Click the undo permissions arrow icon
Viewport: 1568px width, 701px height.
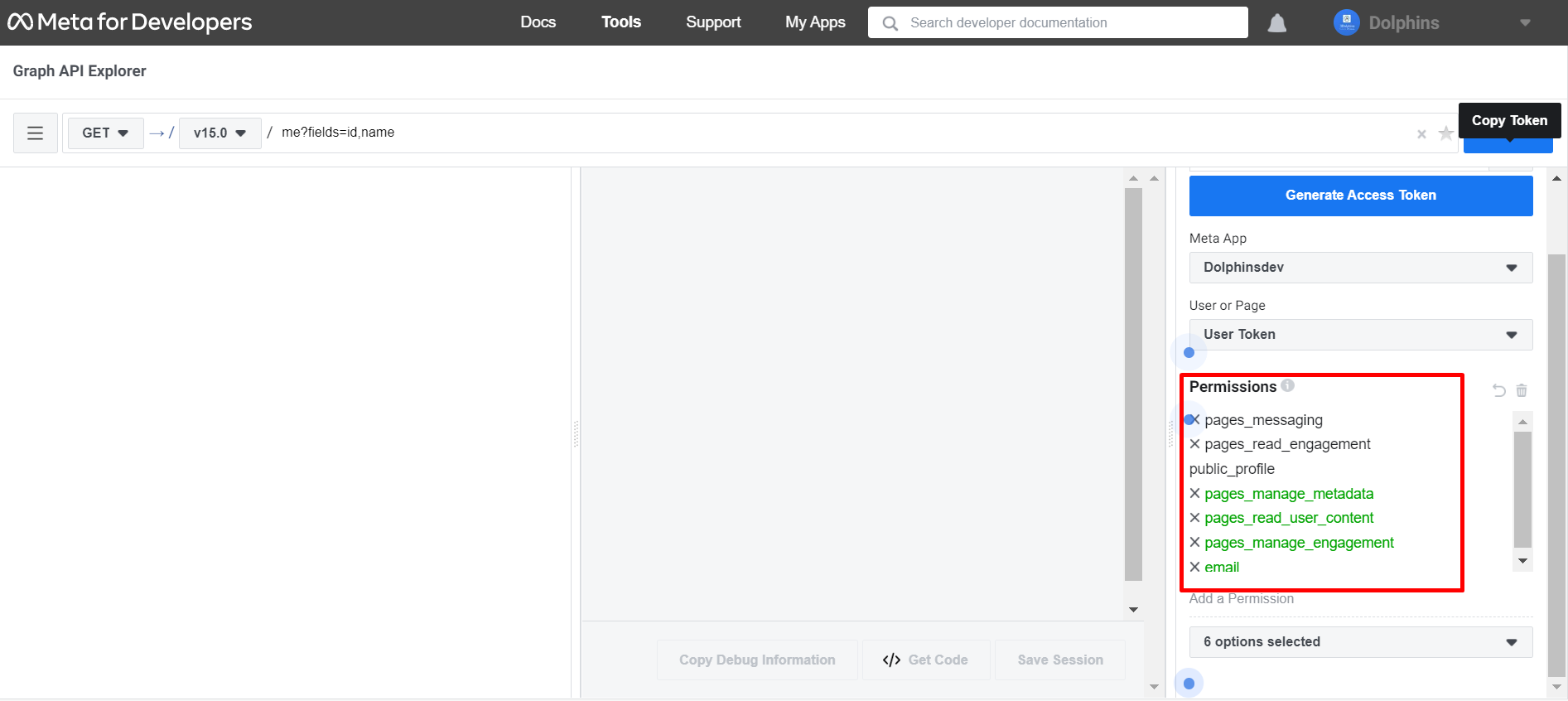tap(1498, 390)
